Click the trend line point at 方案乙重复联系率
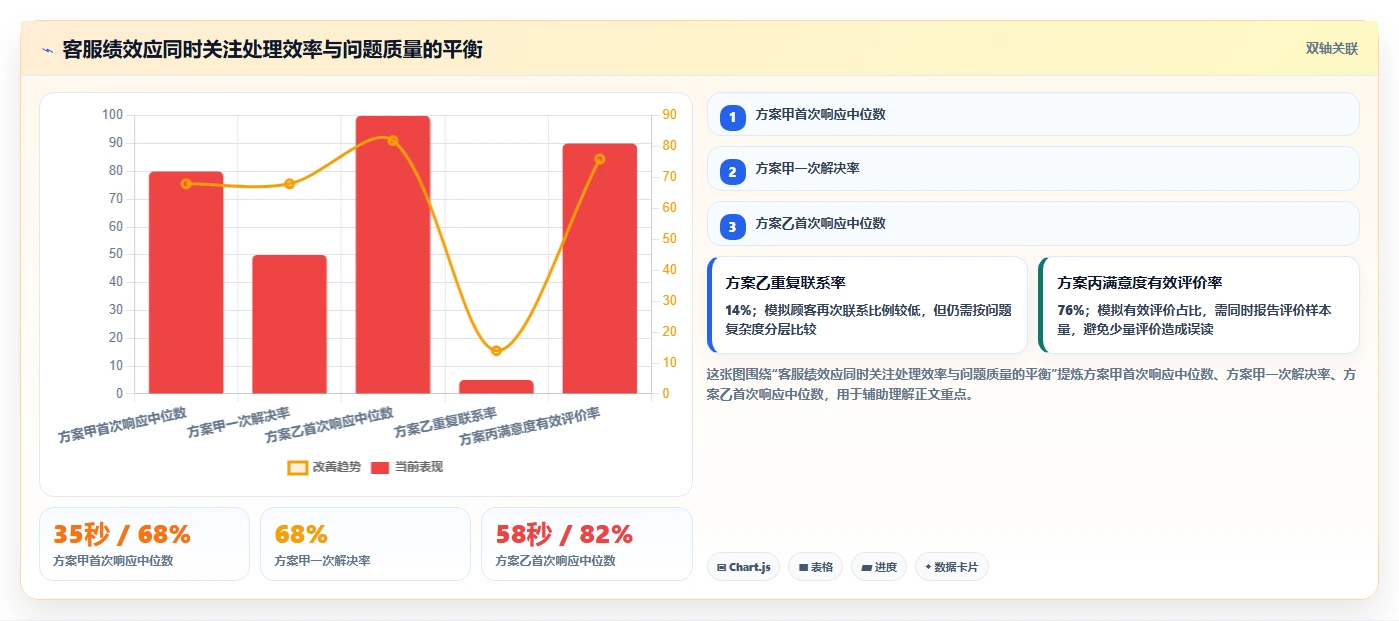1399x621 pixels. [496, 350]
